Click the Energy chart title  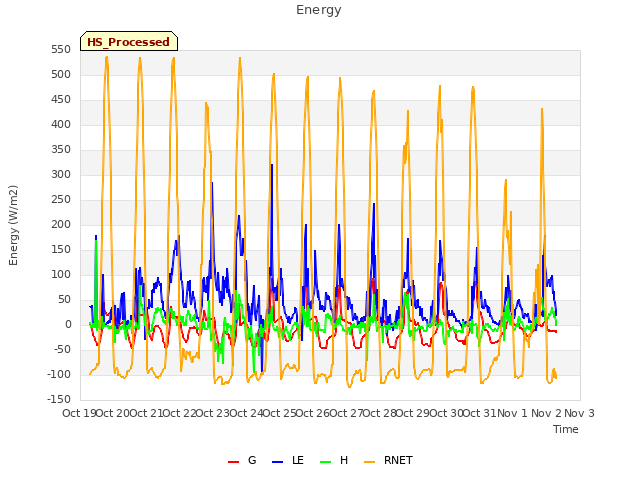point(319,10)
